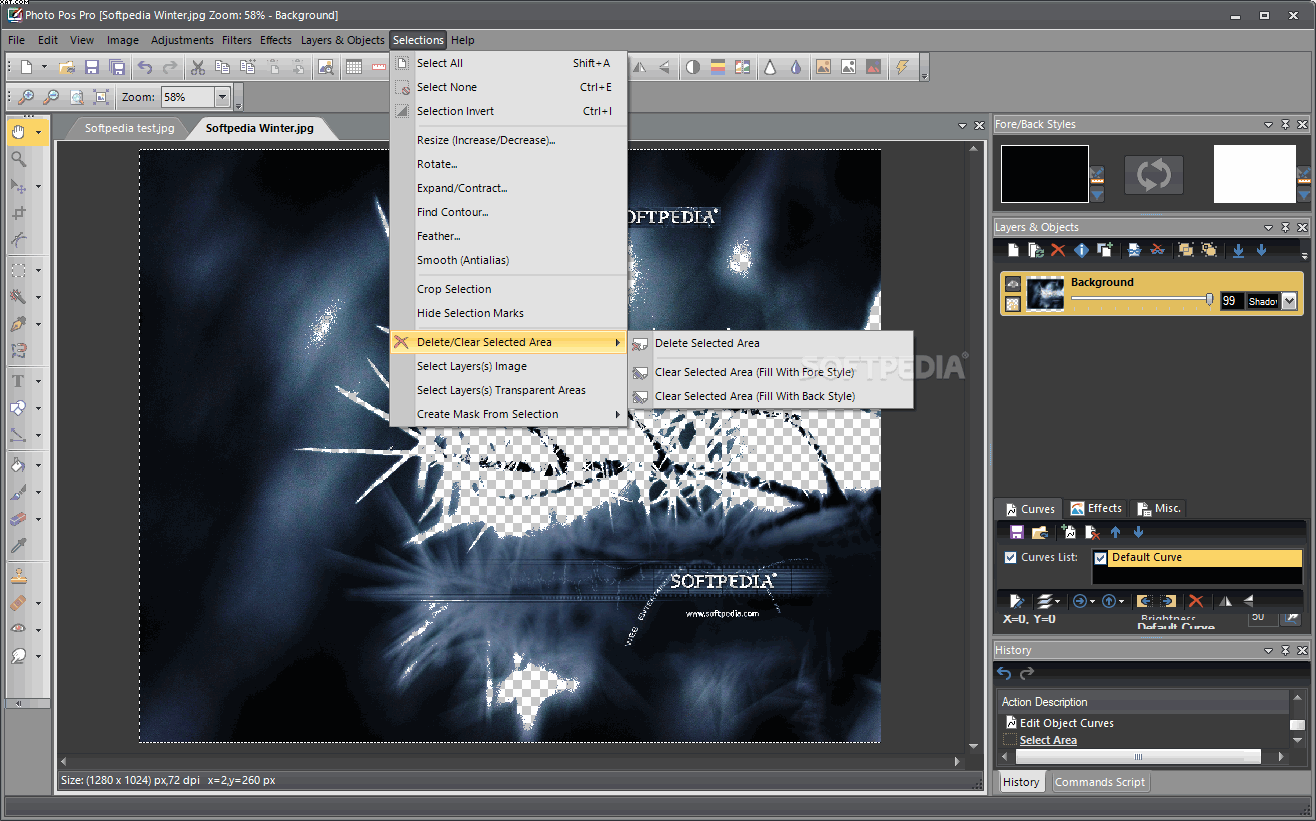
Task: Expand the New File icon dropdown arrow
Action: tap(45, 68)
